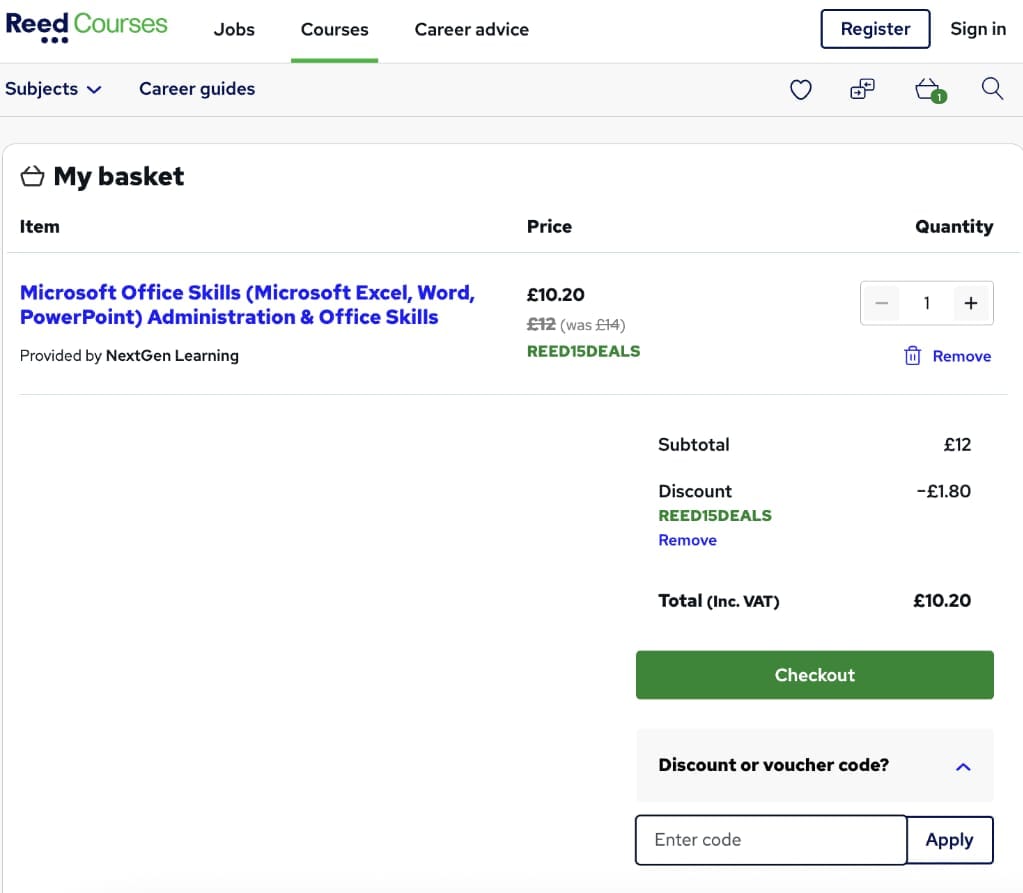Click the green REED15DEALS code under the price
The image size is (1023, 893).
[x=583, y=352]
